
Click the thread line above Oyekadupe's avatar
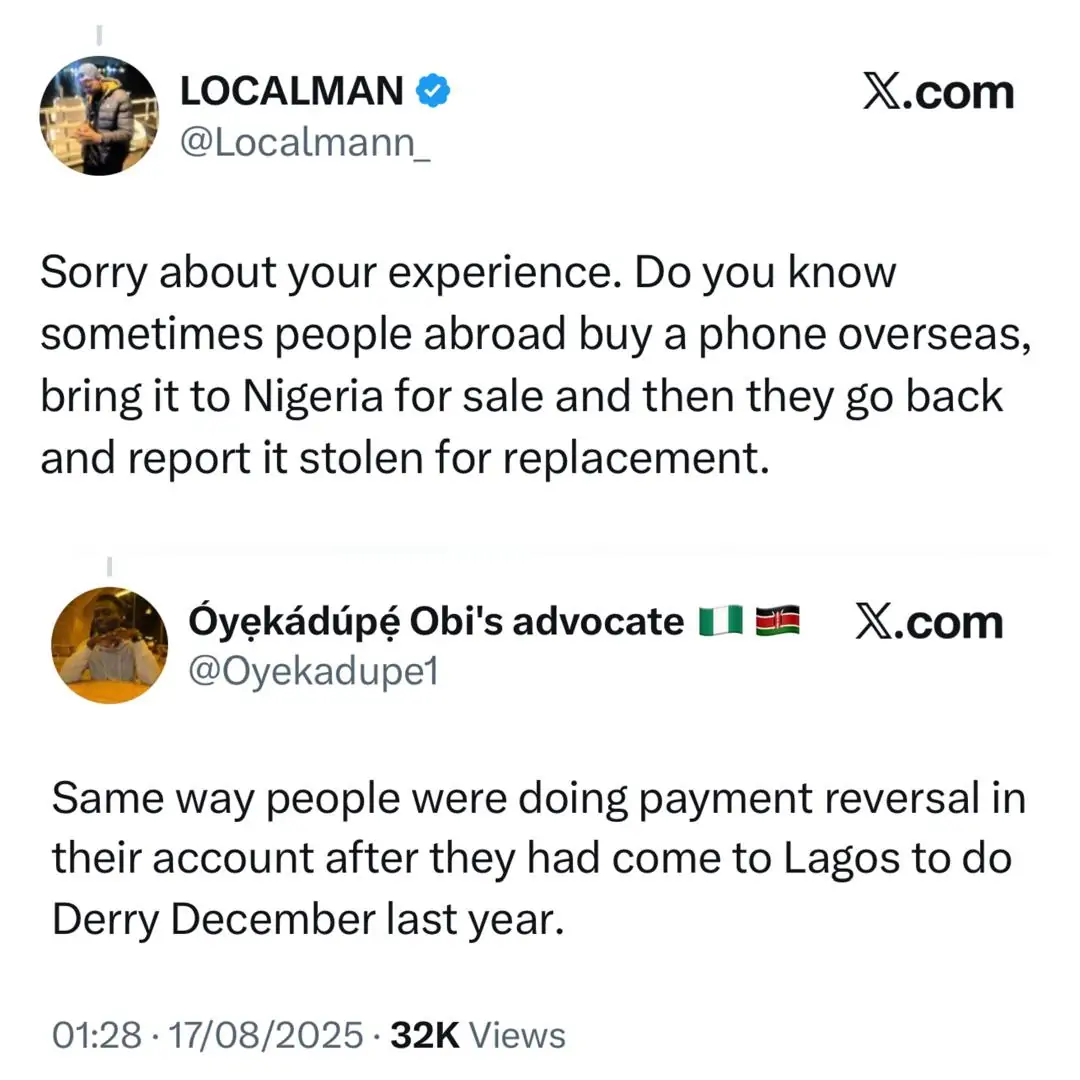(109, 567)
